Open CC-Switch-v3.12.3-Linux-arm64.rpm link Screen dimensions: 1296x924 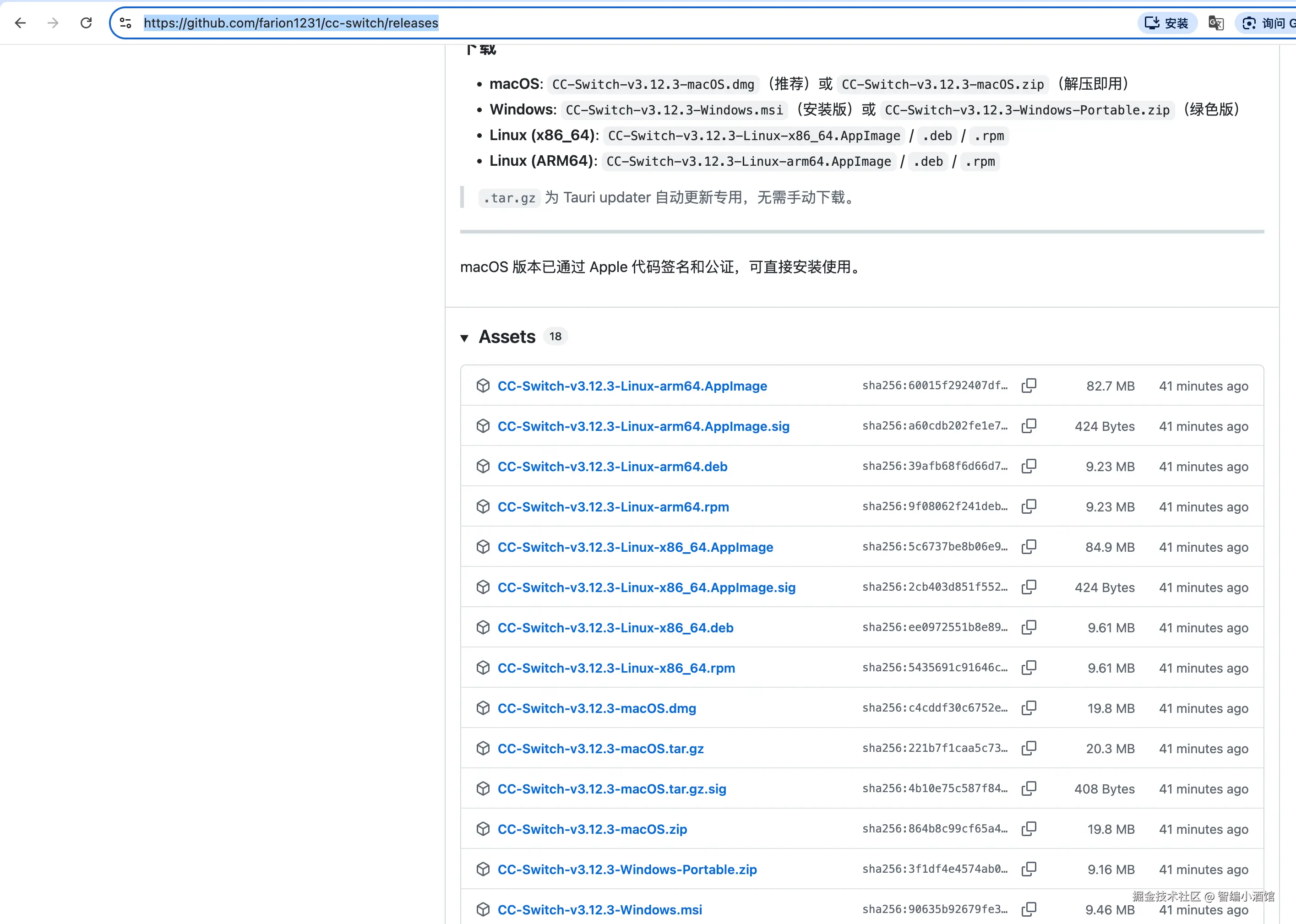613,507
